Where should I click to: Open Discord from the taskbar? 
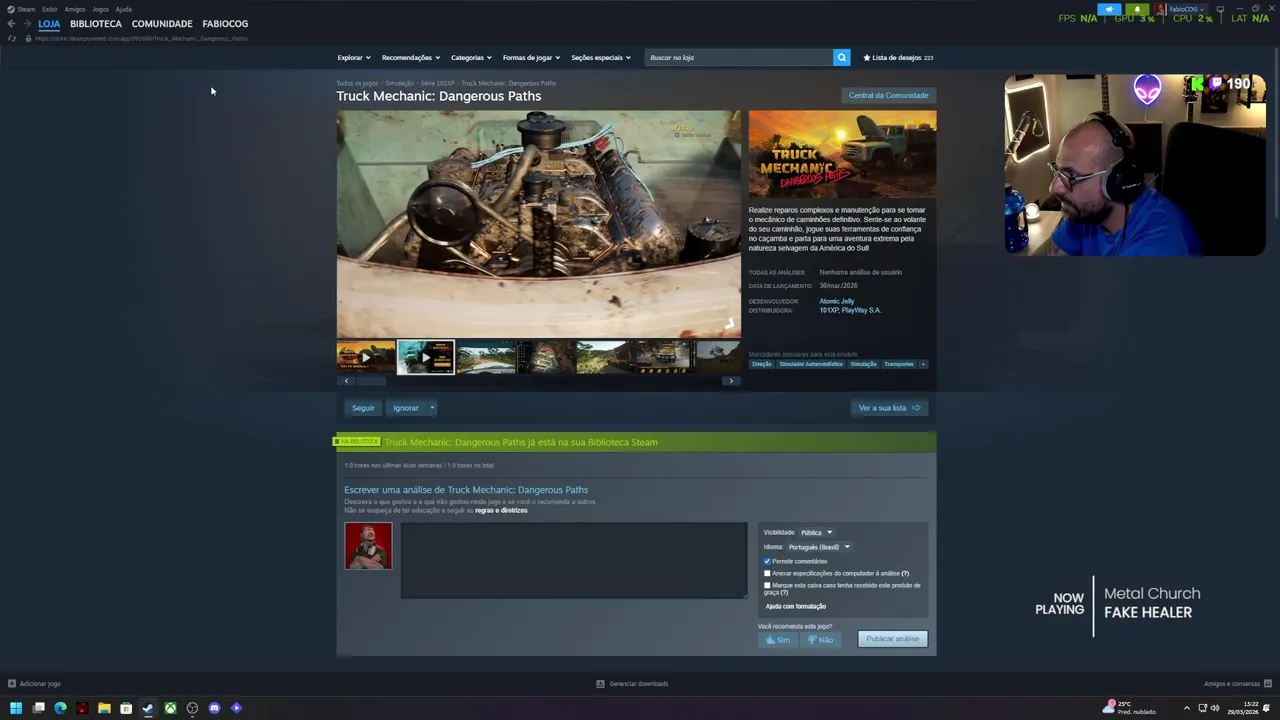(214, 708)
